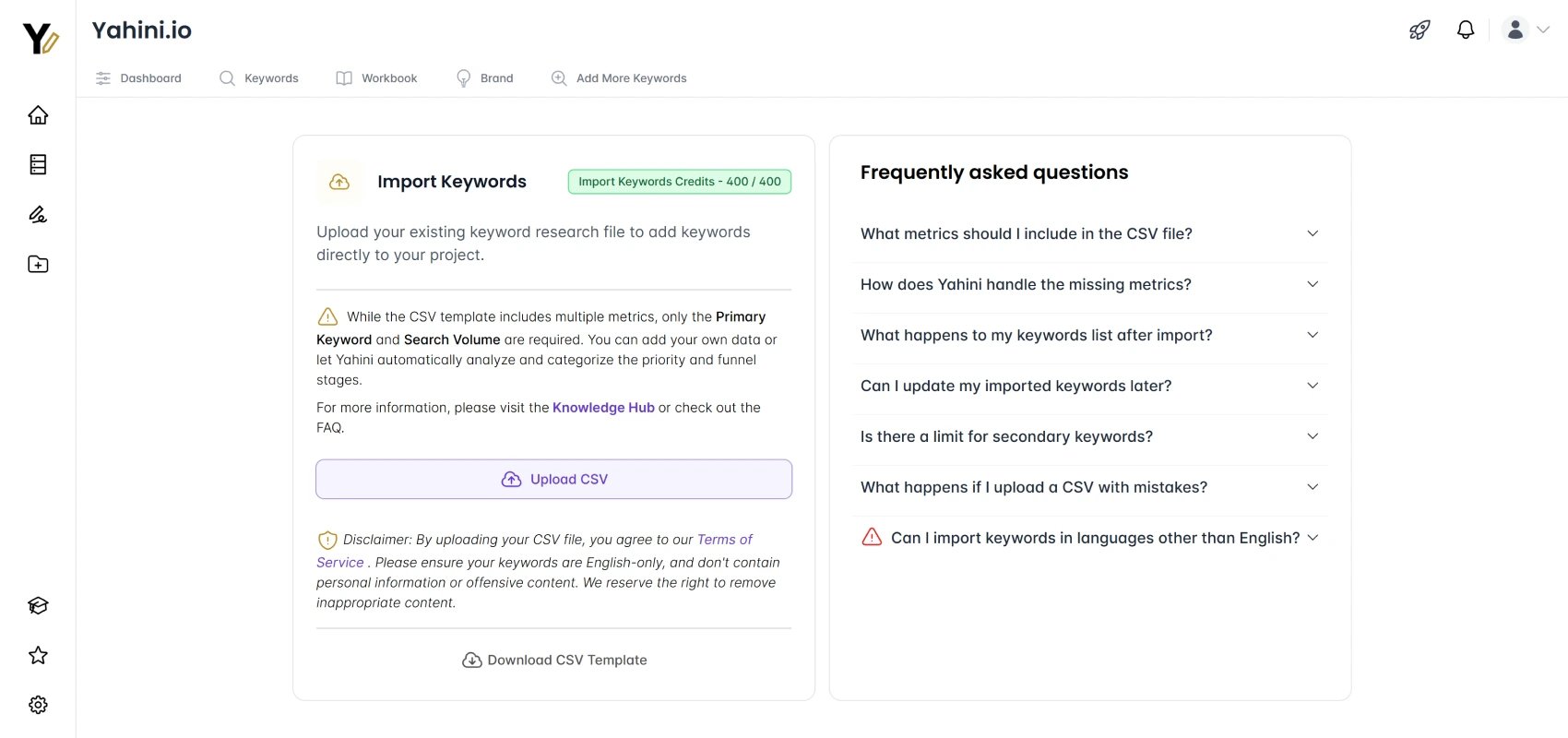Click the rocket icon in the header
Viewport: 1568px width, 738px height.
click(x=1419, y=29)
